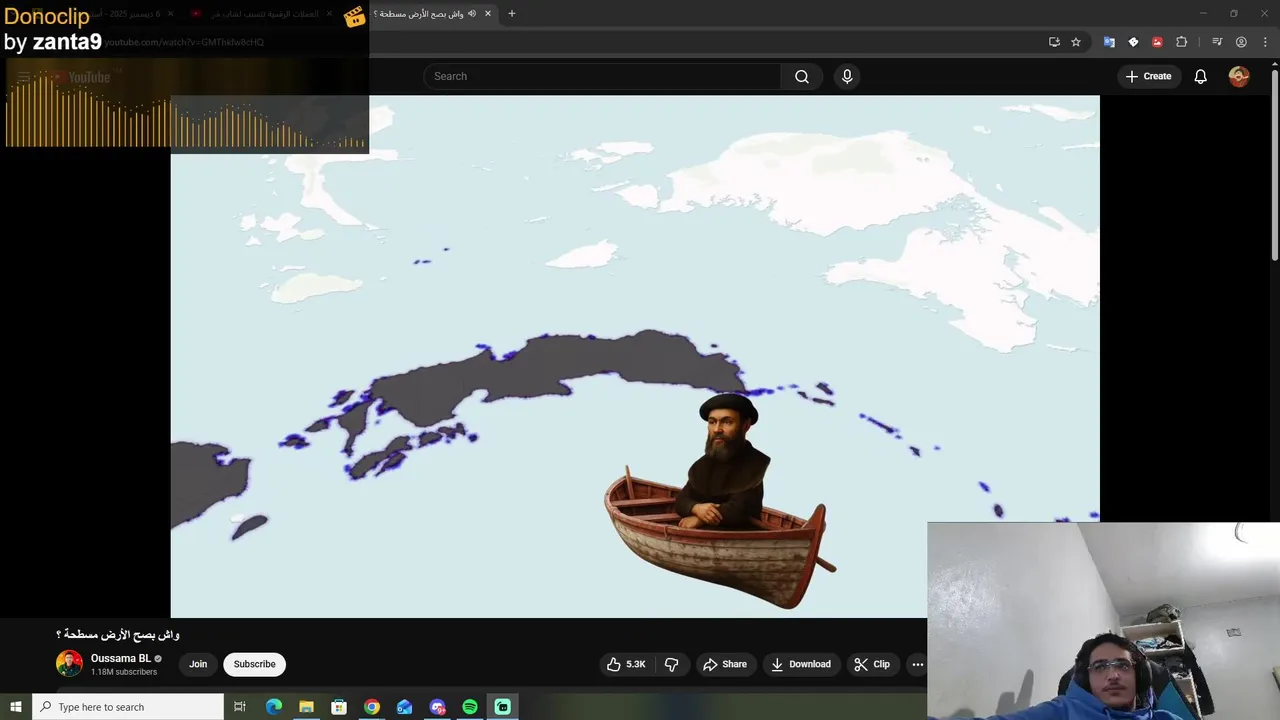Open YouTube notifications bell

point(1201,76)
